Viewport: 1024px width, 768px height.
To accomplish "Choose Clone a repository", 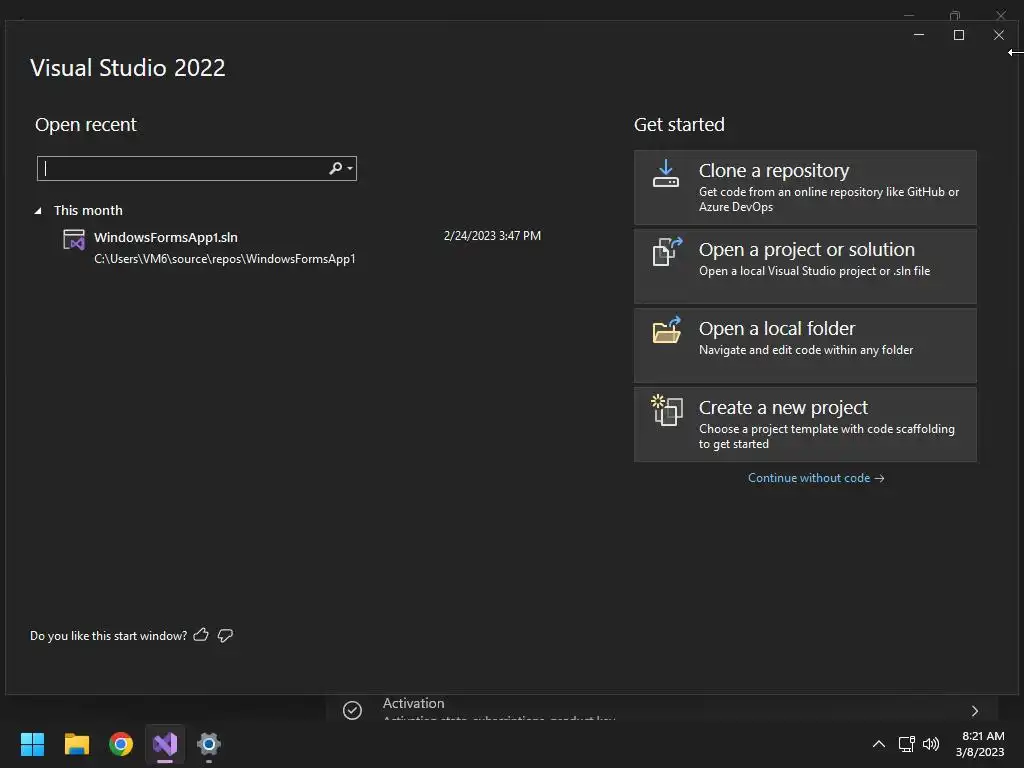I will click(805, 187).
